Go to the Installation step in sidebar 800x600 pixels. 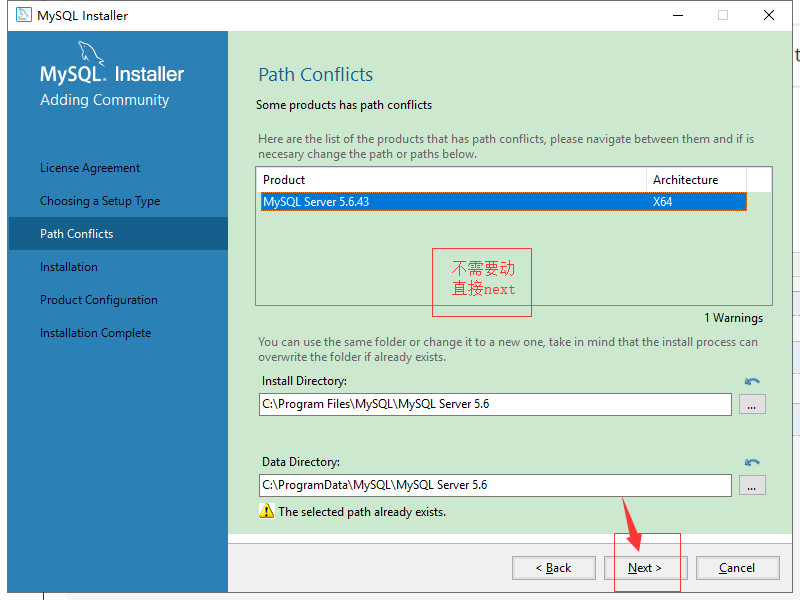(69, 267)
